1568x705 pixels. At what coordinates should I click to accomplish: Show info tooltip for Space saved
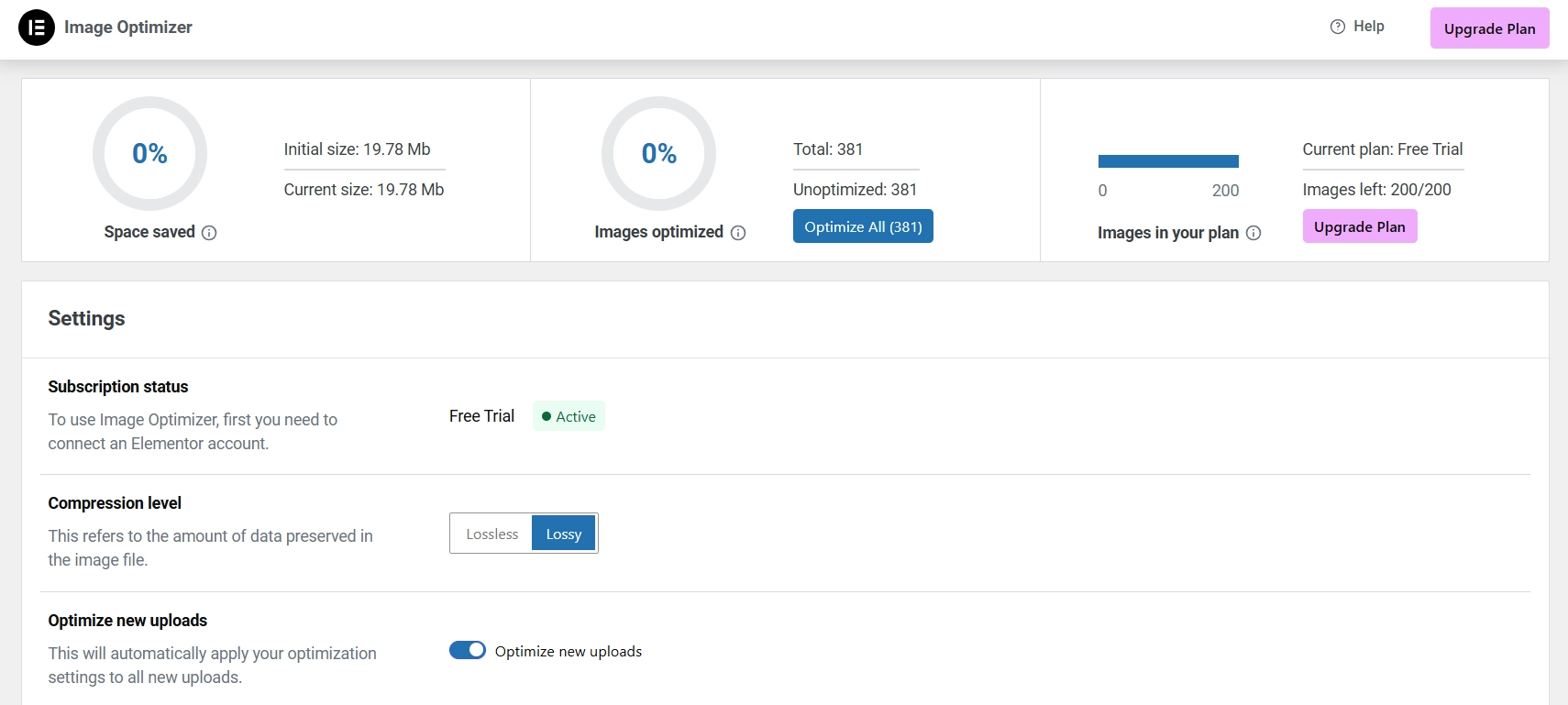209,233
